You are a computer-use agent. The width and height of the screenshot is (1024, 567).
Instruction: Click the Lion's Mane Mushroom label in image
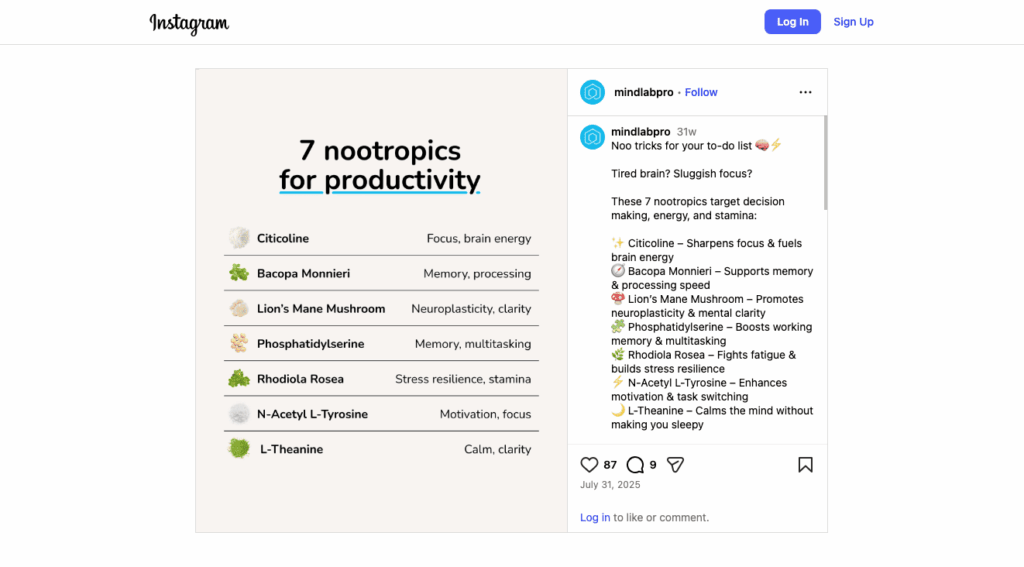coord(321,309)
